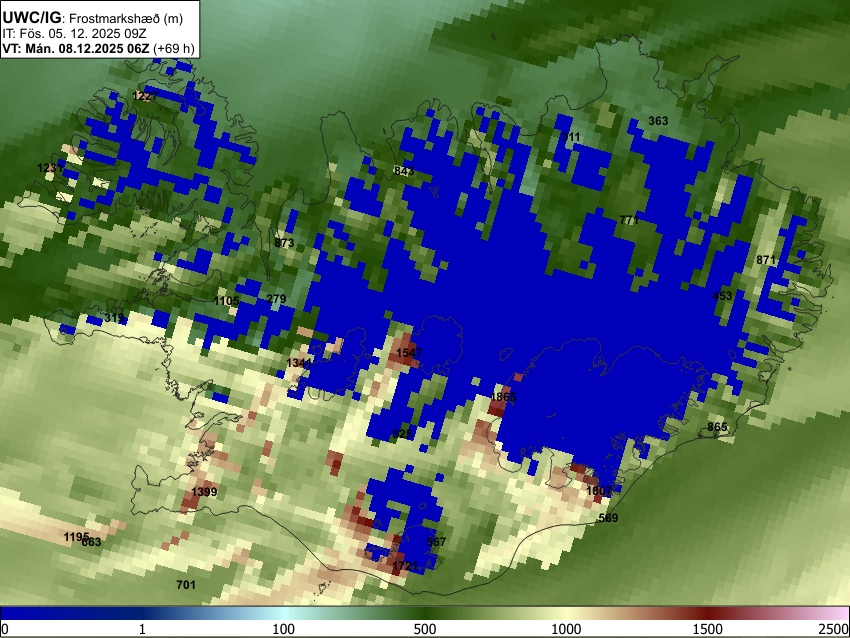Click the legend tick label 100
Screen dimensions: 850x638
(x=284, y=629)
